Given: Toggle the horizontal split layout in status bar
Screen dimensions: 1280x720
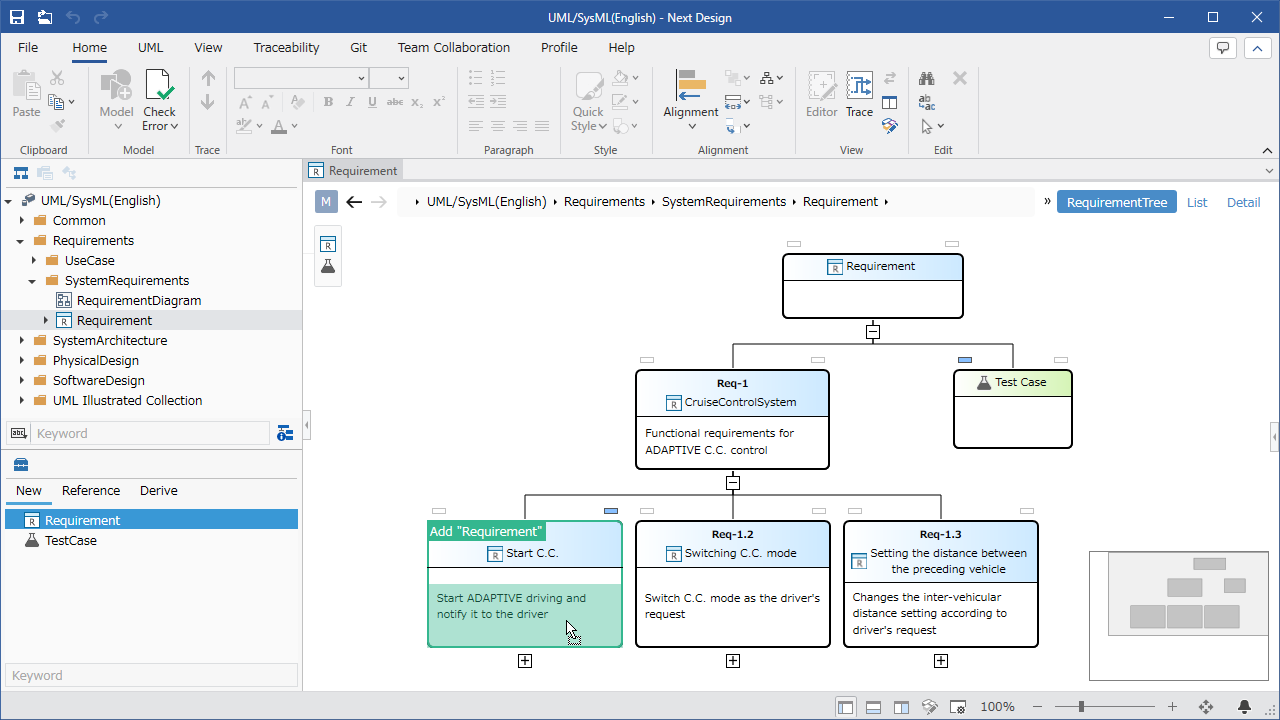Looking at the screenshot, I should click(873, 707).
